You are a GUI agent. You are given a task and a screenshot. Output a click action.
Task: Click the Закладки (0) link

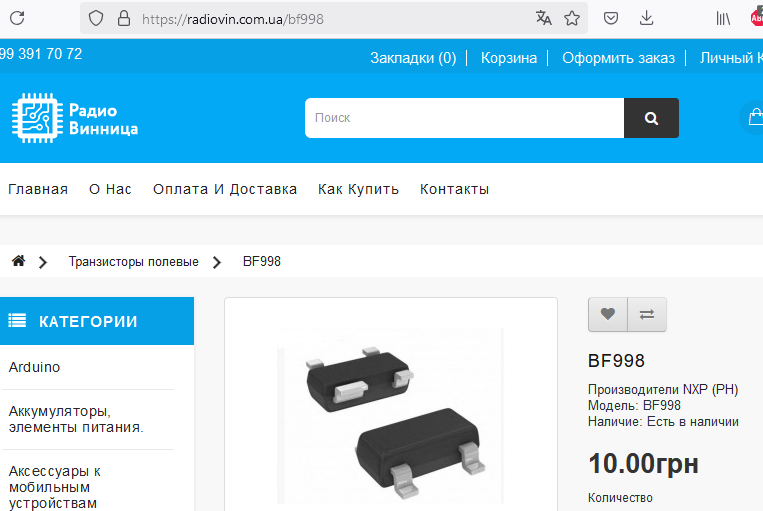pyautogui.click(x=413, y=58)
